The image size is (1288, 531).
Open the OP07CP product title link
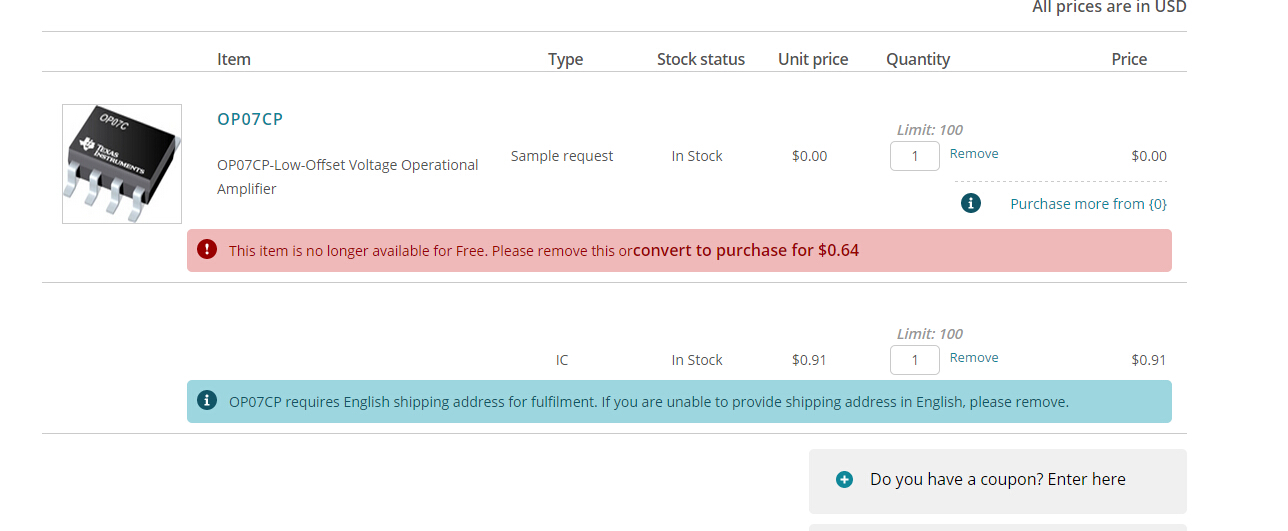coord(250,119)
